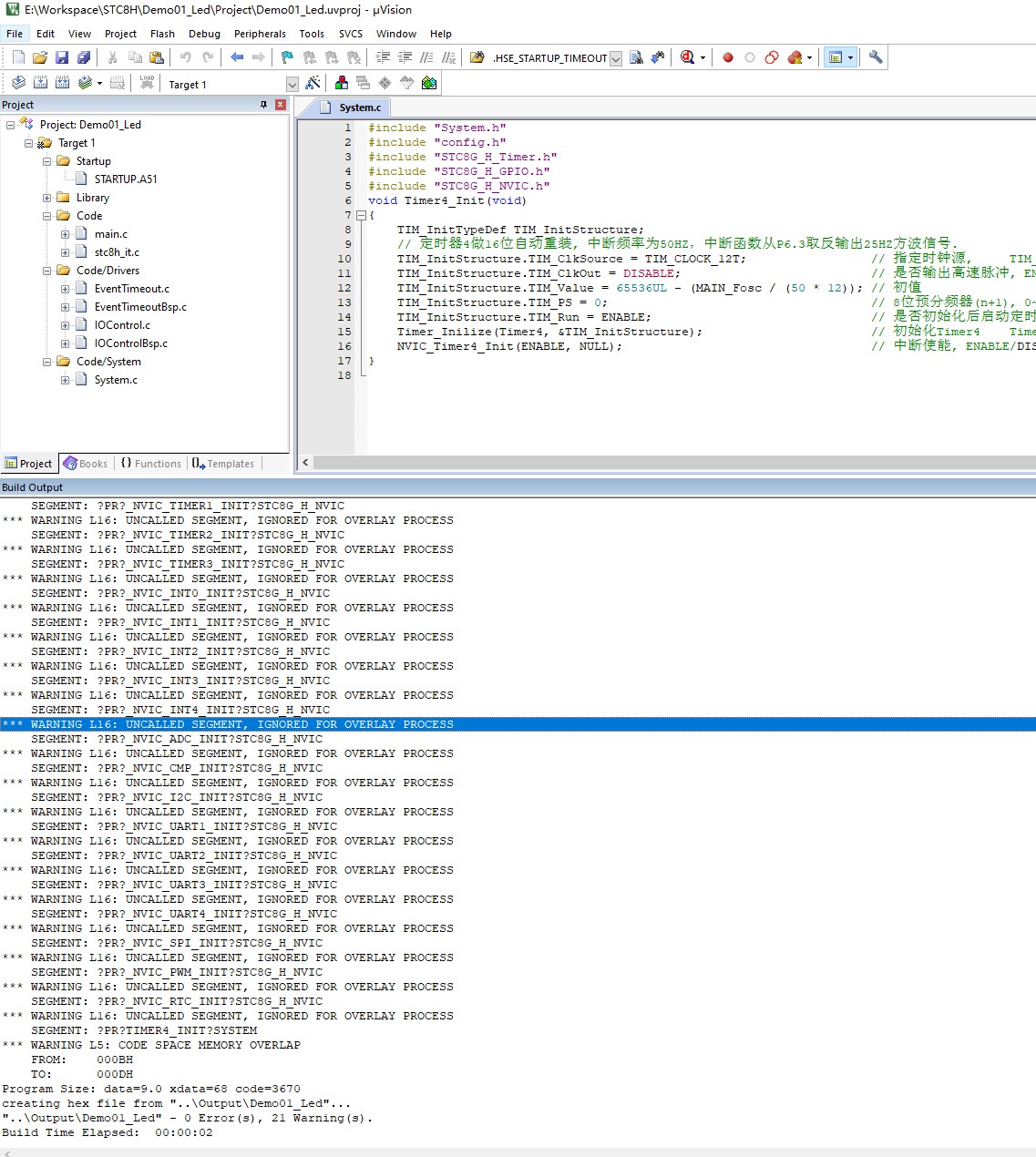Collapse the Code/Drivers folder
Viewport: 1036px width, 1157px height.
[x=47, y=271]
